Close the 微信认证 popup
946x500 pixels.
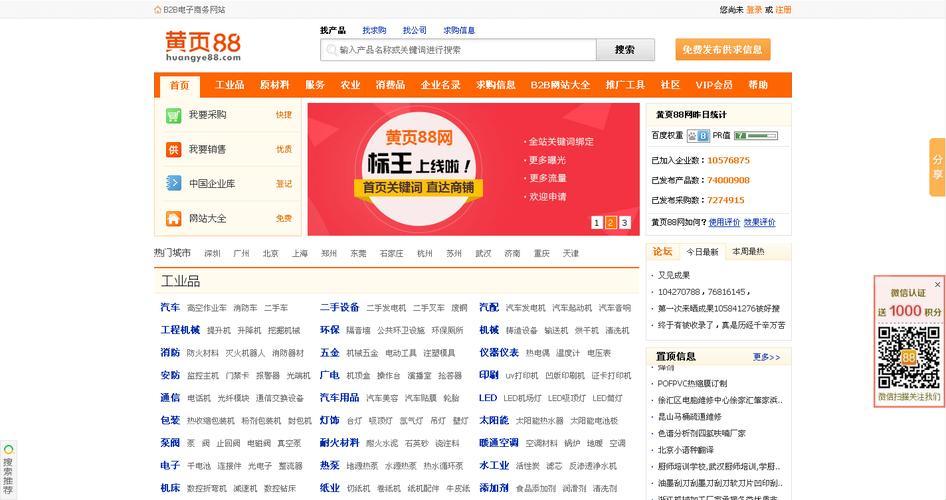pos(938,284)
